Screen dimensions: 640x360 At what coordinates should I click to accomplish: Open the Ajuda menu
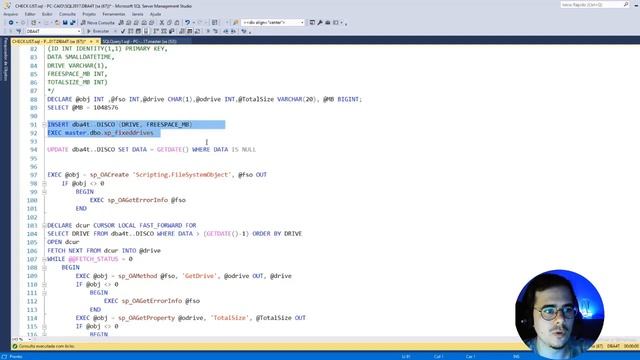pos(156,14)
